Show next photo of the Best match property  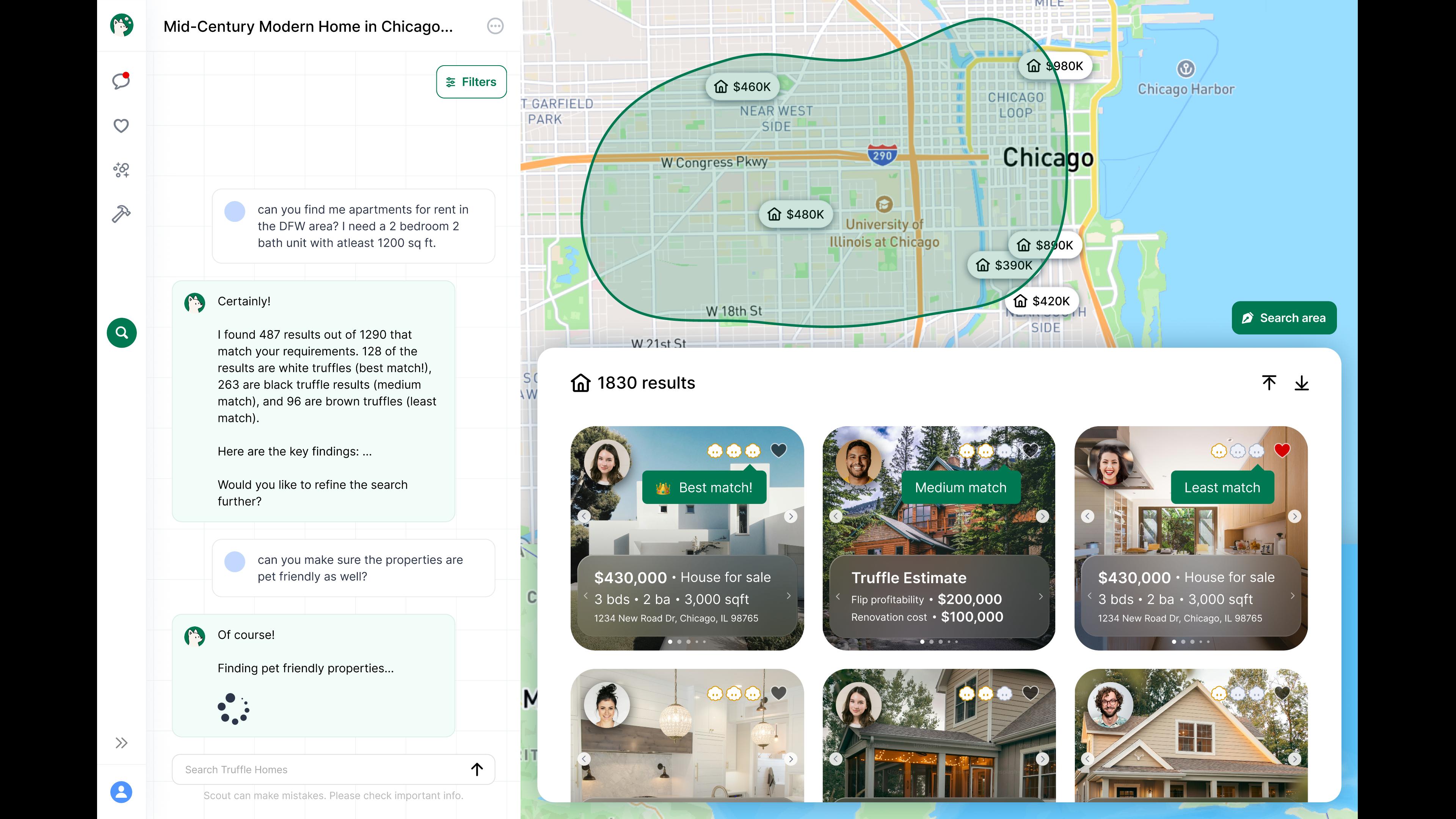[790, 516]
